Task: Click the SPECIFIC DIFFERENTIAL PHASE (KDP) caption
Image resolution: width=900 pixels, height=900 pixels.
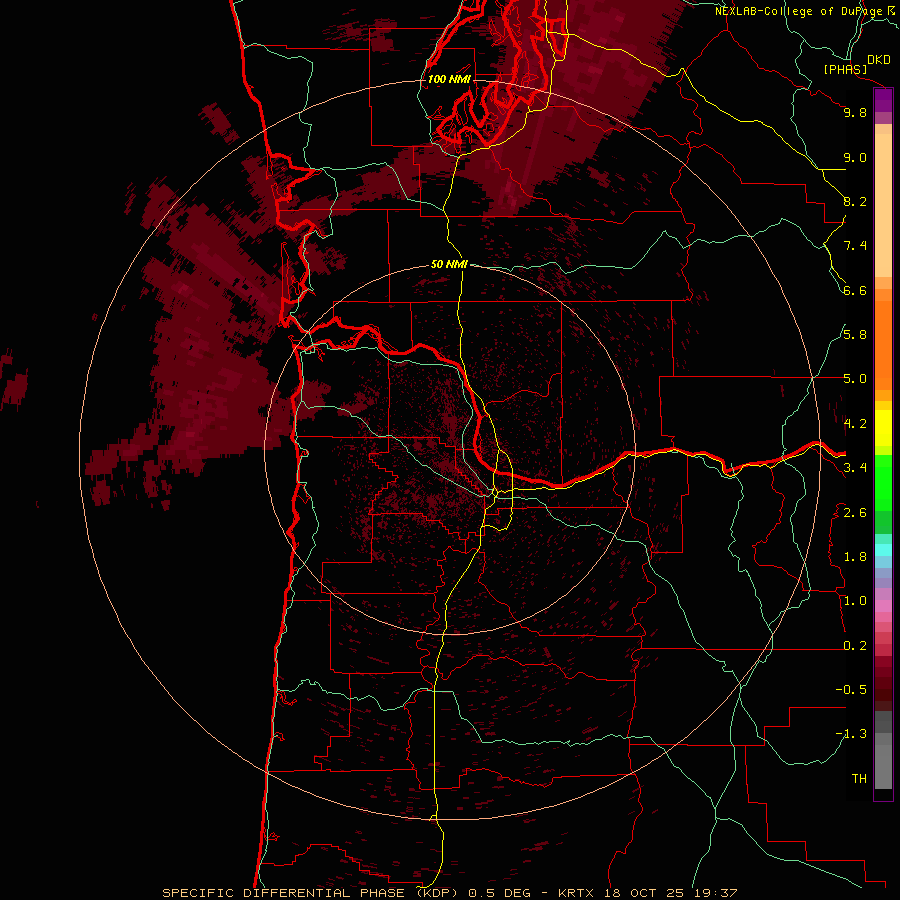Action: 312,893
